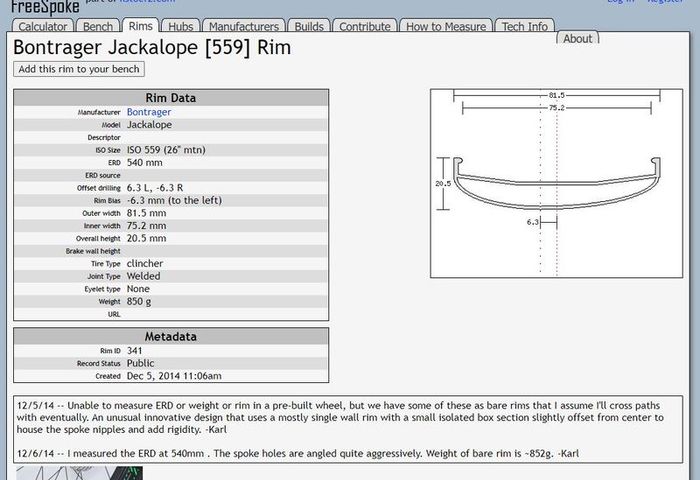The image size is (700, 480).
Task: Select the Rims tab
Action: click(141, 26)
